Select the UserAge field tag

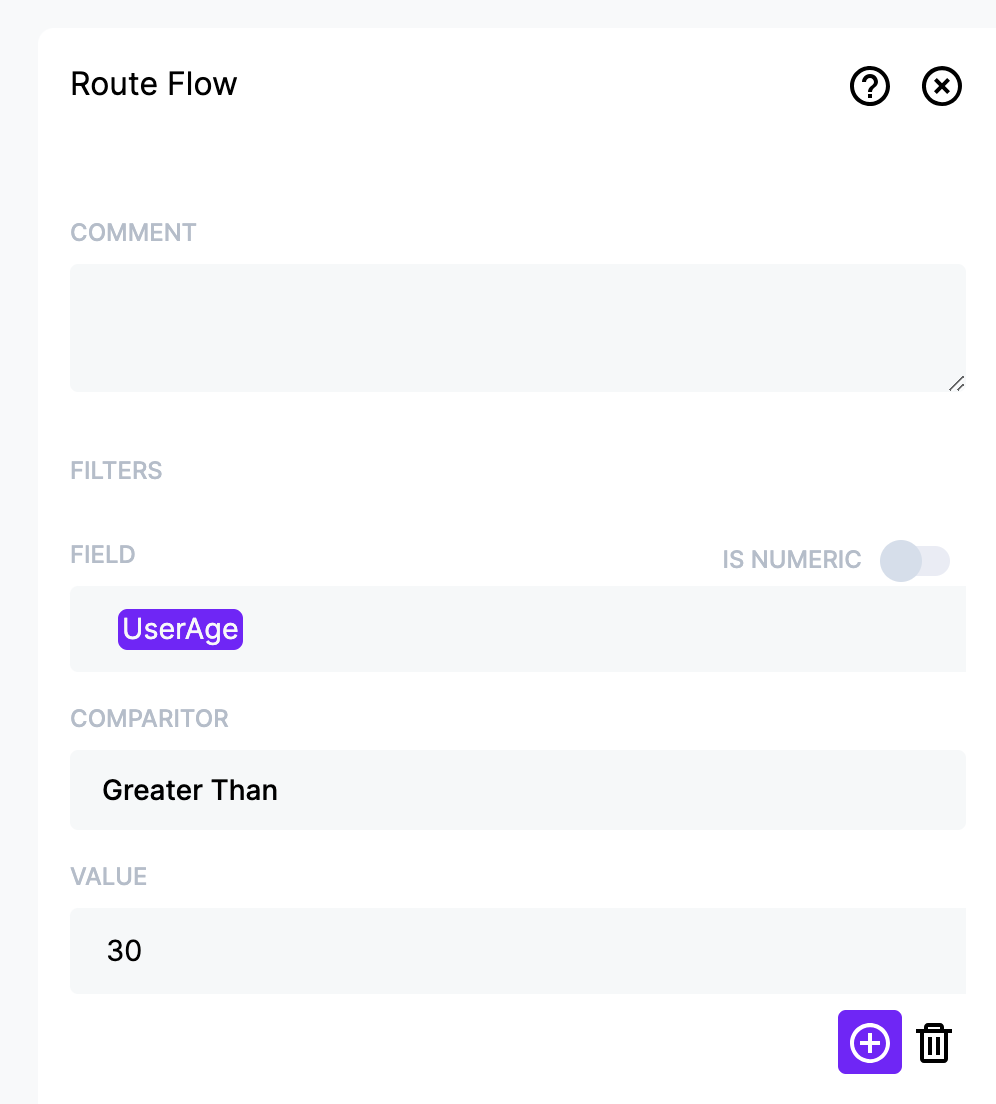point(180,629)
